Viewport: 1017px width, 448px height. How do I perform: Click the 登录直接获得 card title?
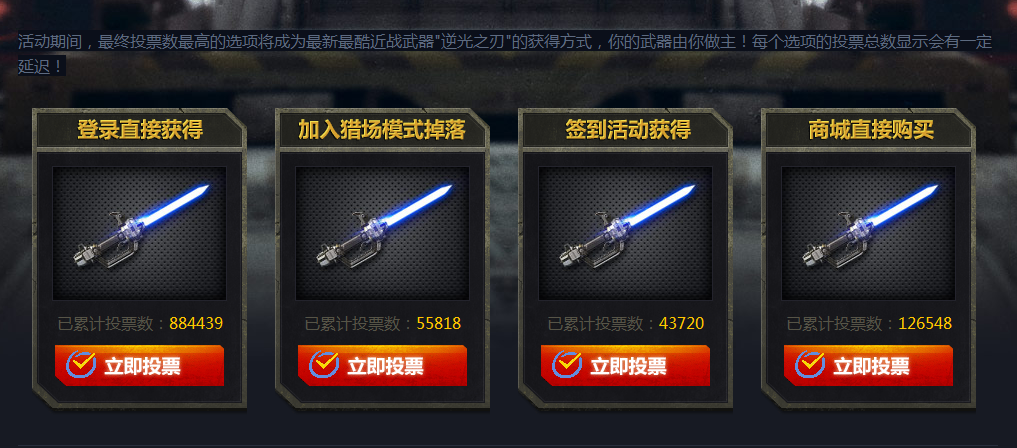140,130
